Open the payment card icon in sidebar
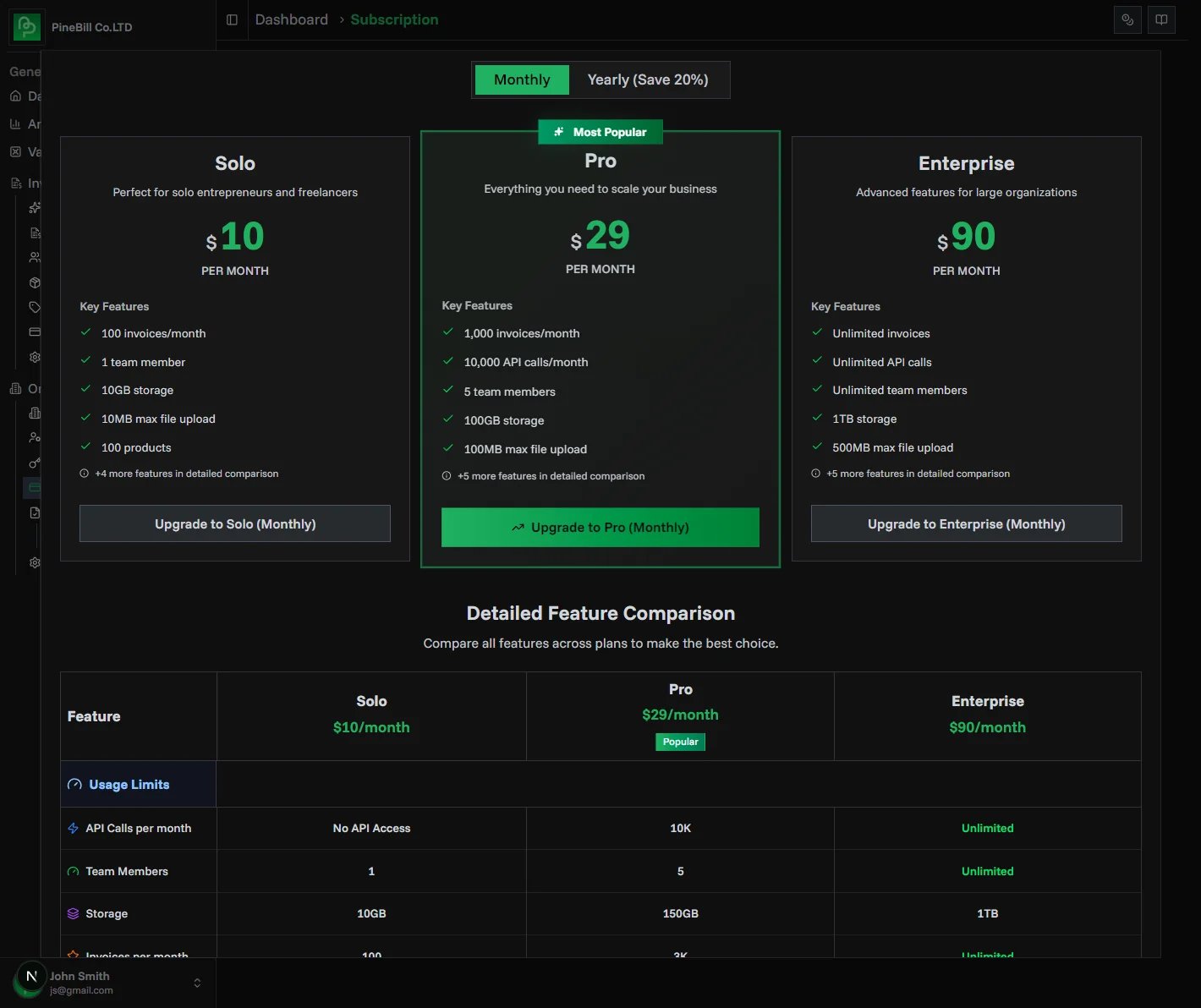This screenshot has width=1201, height=1008. (35, 331)
